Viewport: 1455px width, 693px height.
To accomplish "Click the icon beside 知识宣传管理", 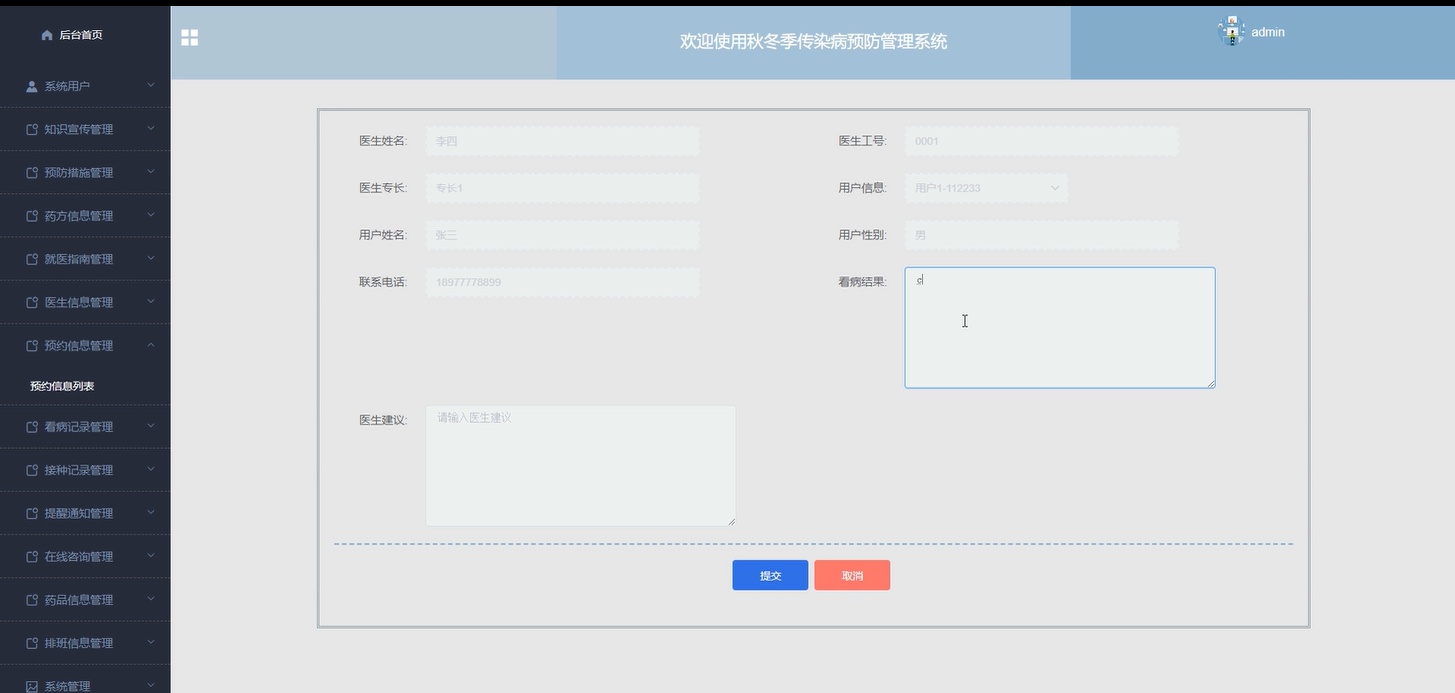I will [32, 129].
